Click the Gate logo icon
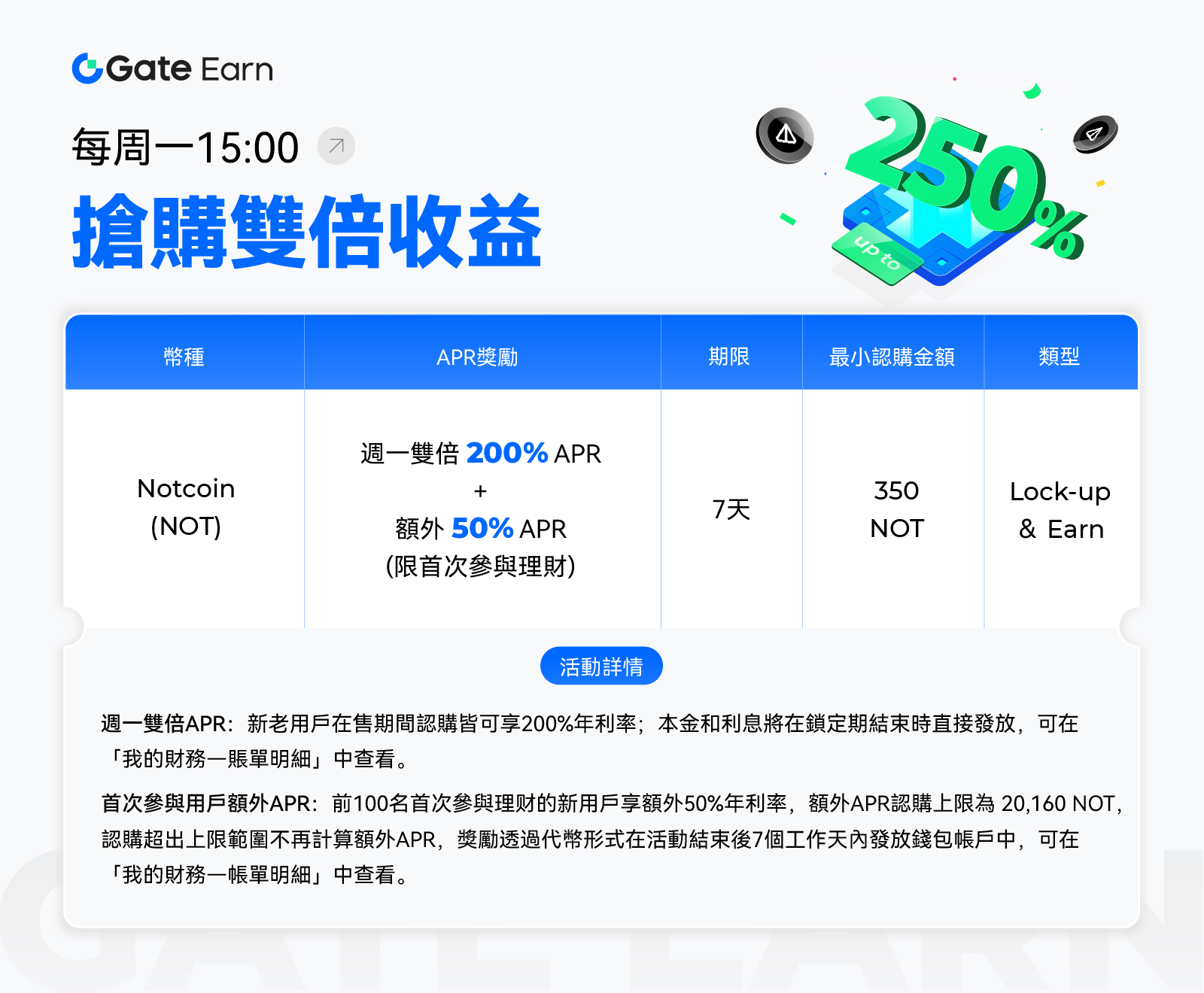Viewport: 1204px width, 993px height. coord(87,68)
